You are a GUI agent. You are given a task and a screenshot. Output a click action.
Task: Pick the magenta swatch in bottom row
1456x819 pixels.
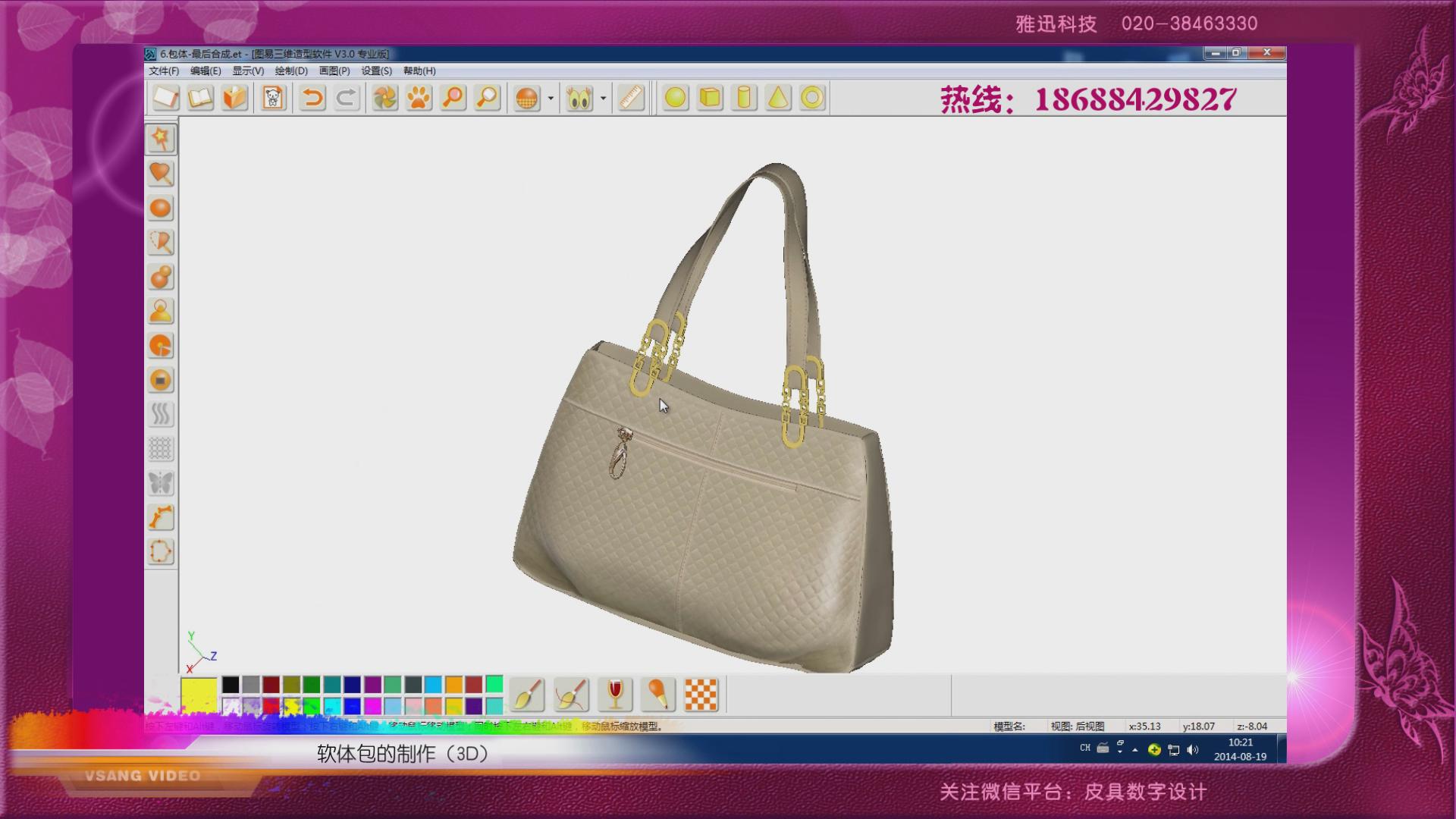(x=372, y=706)
